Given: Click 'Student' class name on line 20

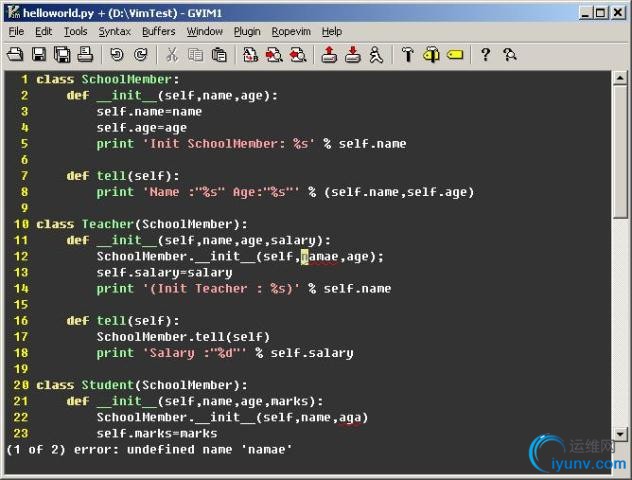Looking at the screenshot, I should 108,385.
